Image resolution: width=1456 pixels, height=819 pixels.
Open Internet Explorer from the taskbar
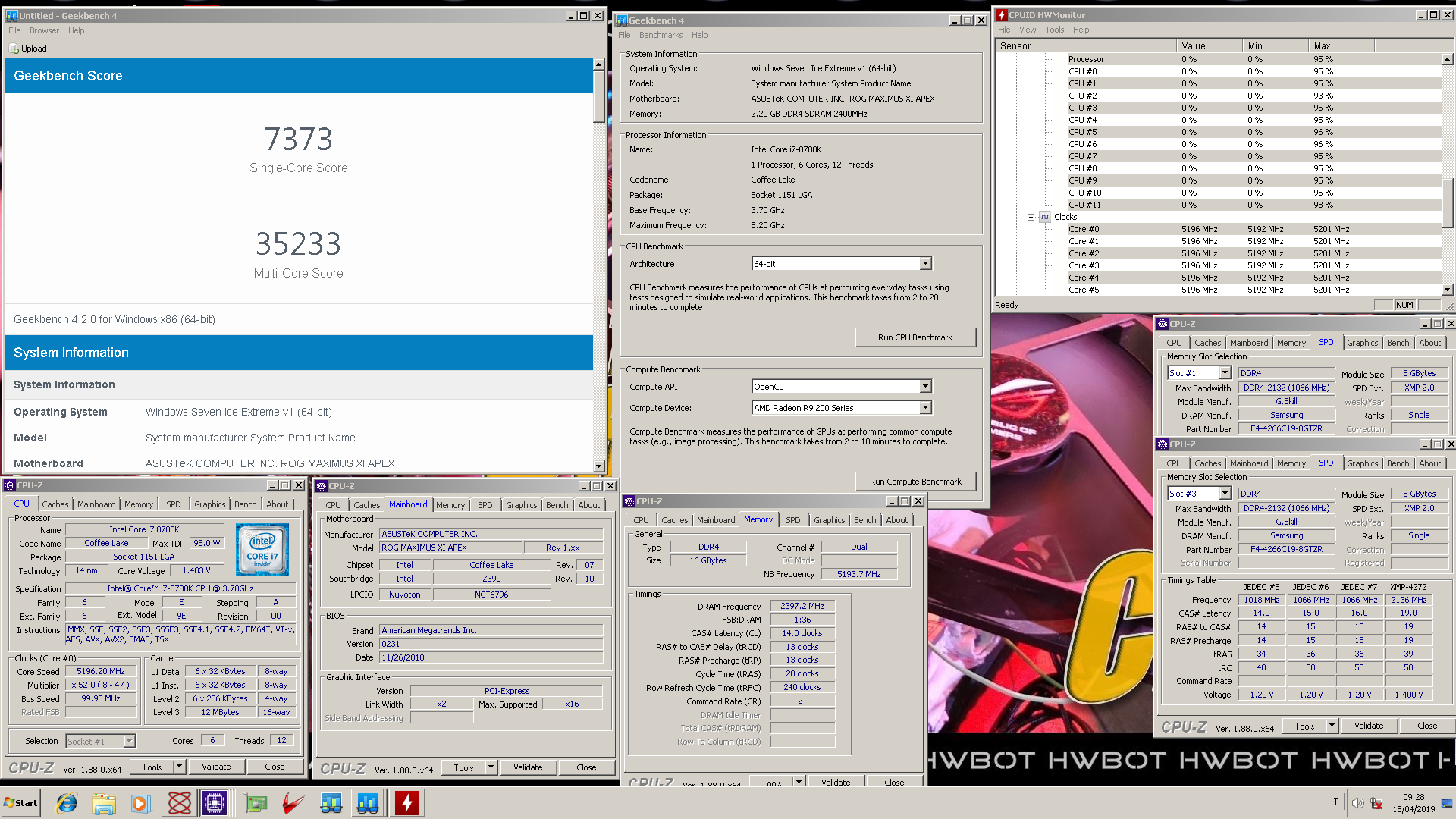point(67,803)
